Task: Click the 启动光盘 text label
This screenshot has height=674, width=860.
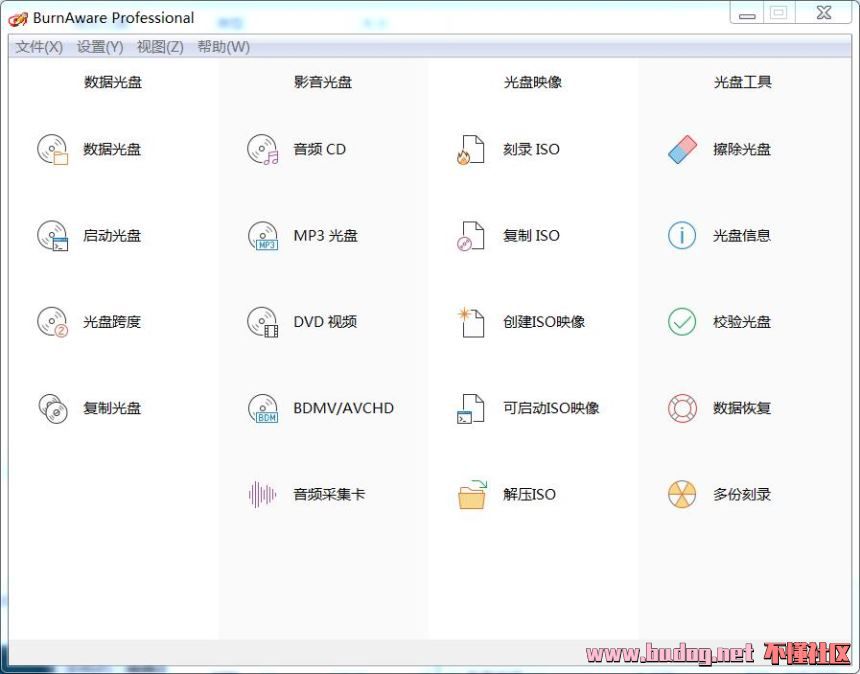Action: click(112, 236)
